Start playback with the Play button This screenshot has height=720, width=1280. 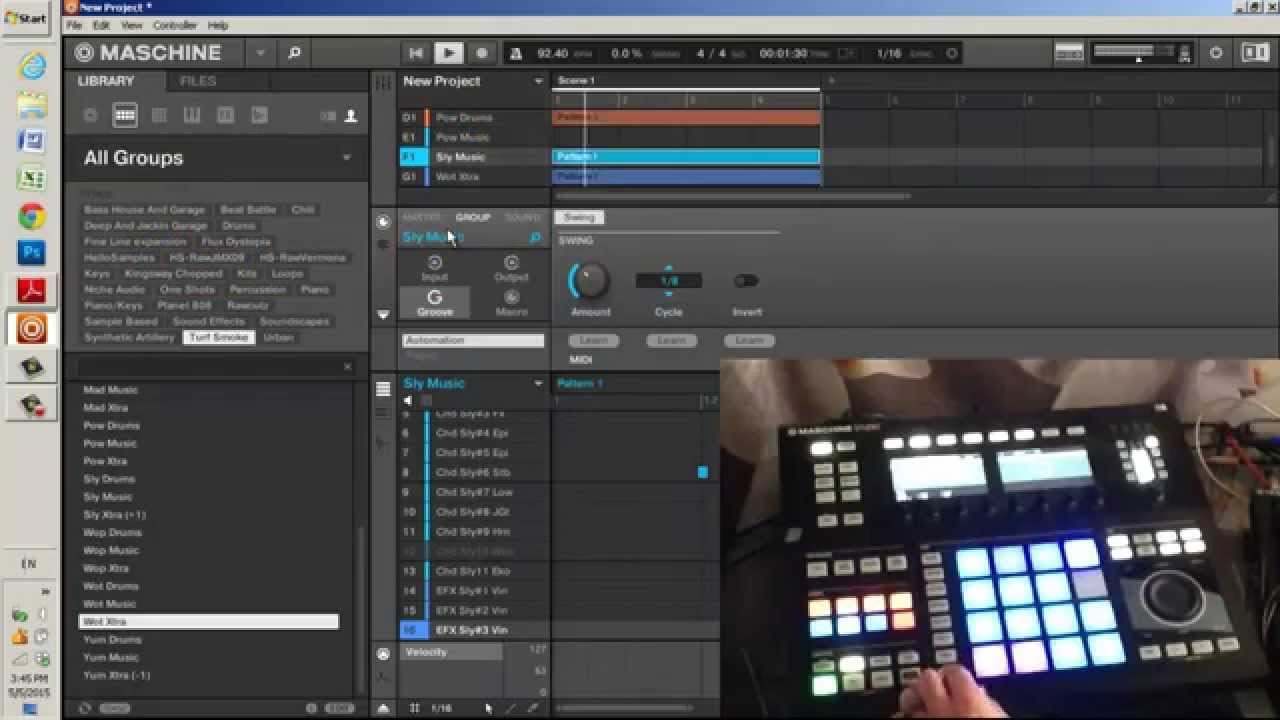pyautogui.click(x=448, y=53)
